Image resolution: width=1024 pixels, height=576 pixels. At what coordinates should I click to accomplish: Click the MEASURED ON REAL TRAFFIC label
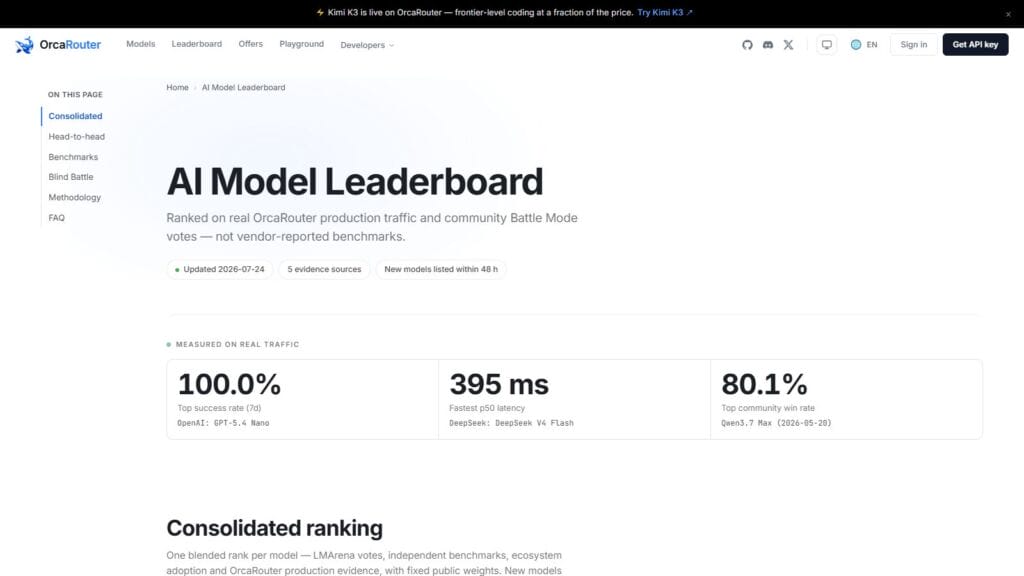237,344
